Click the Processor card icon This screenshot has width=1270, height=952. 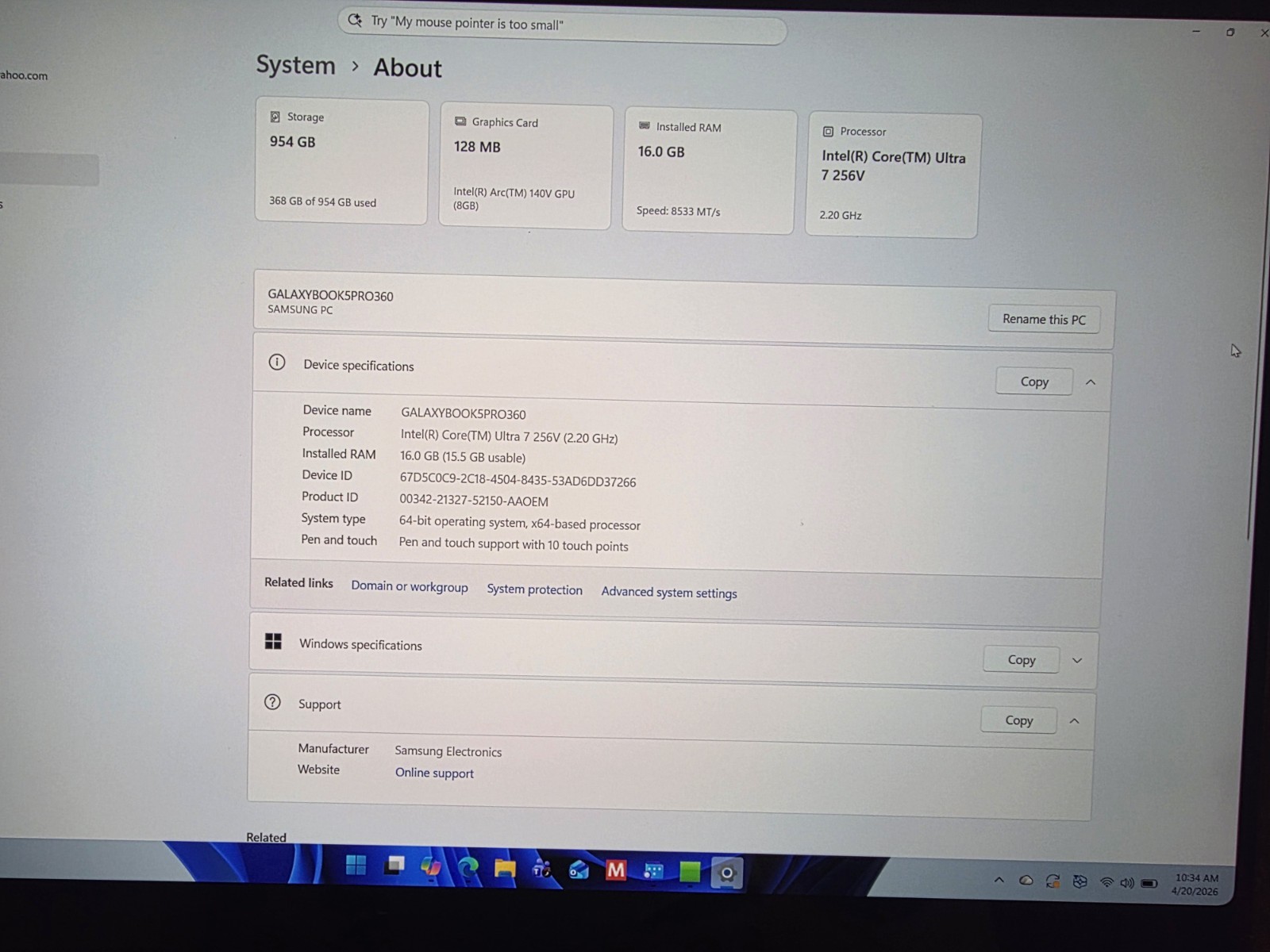[828, 131]
